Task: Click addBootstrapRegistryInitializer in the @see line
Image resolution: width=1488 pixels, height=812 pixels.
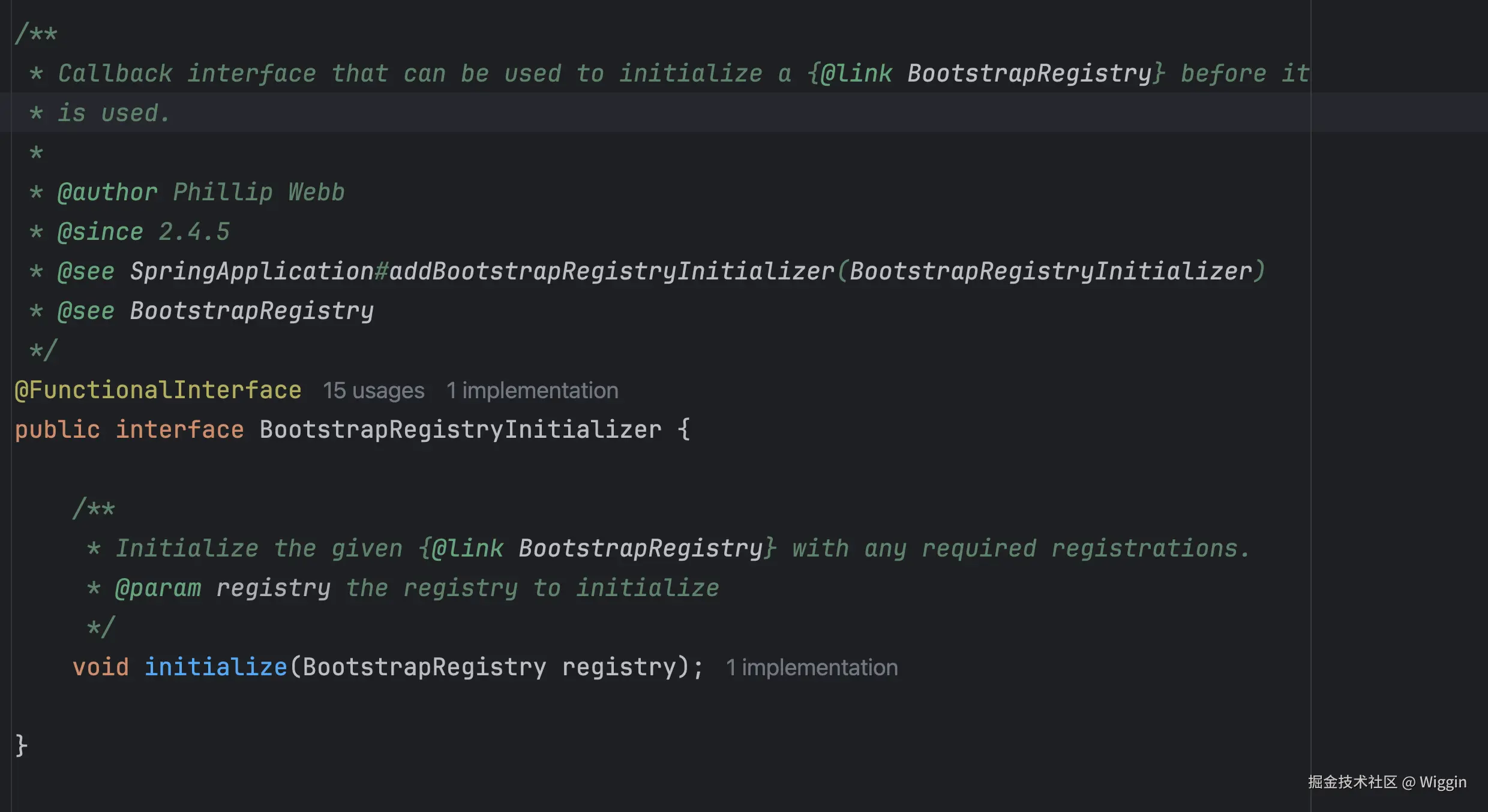Action: [611, 272]
